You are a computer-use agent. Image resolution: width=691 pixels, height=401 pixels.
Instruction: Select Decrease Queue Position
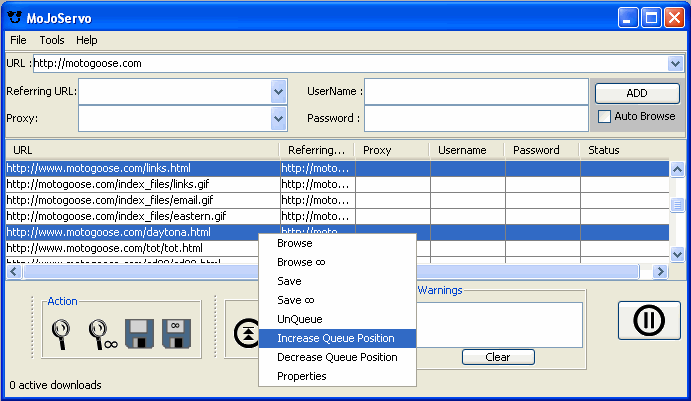(x=338, y=357)
